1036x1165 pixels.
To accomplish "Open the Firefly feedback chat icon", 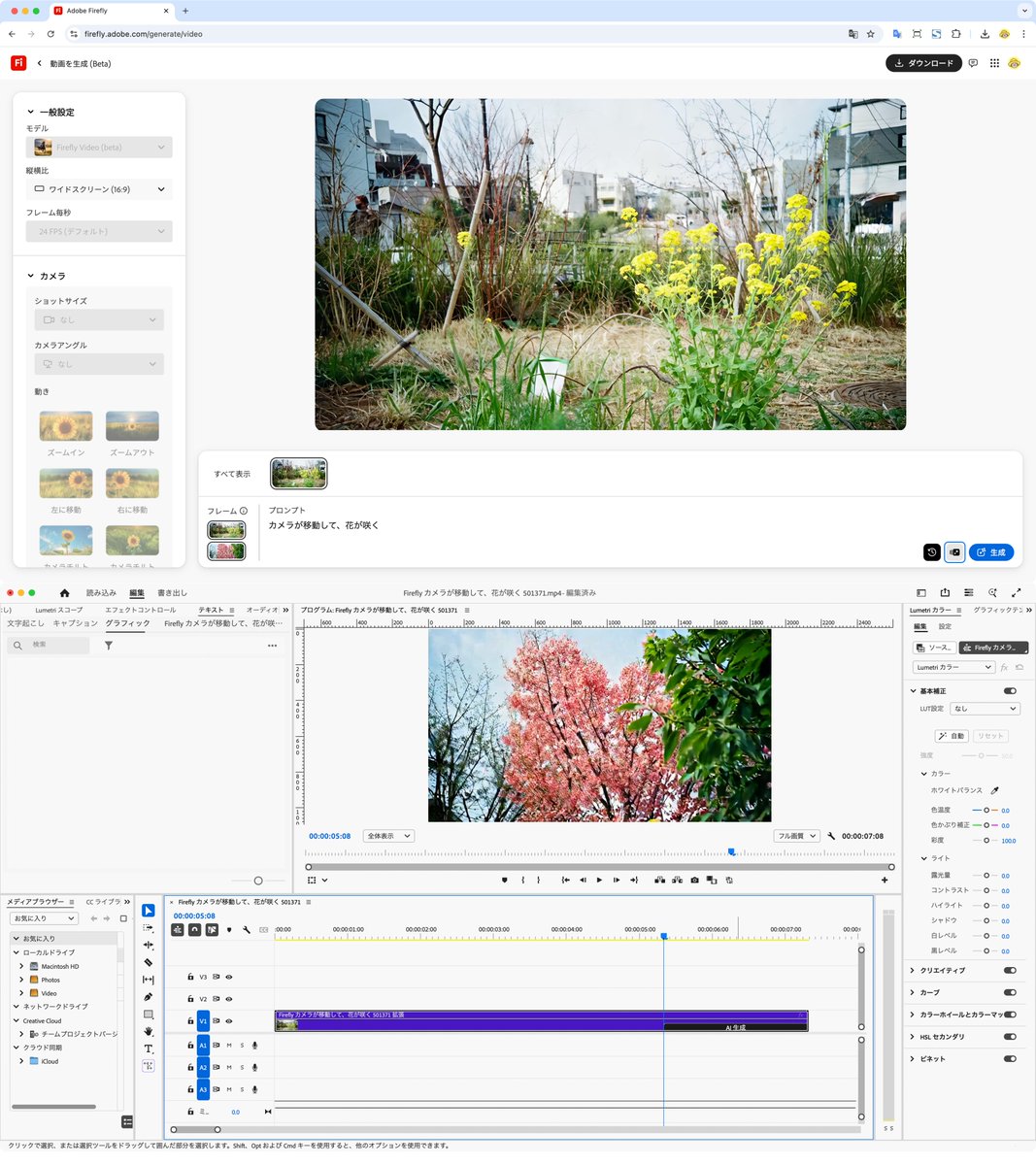I will pos(973,63).
